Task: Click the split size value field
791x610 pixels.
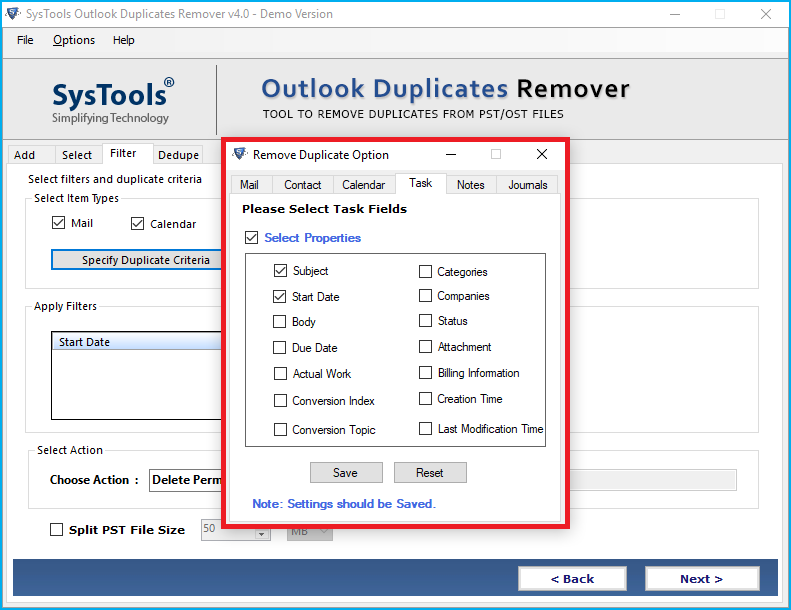Action: point(229,529)
